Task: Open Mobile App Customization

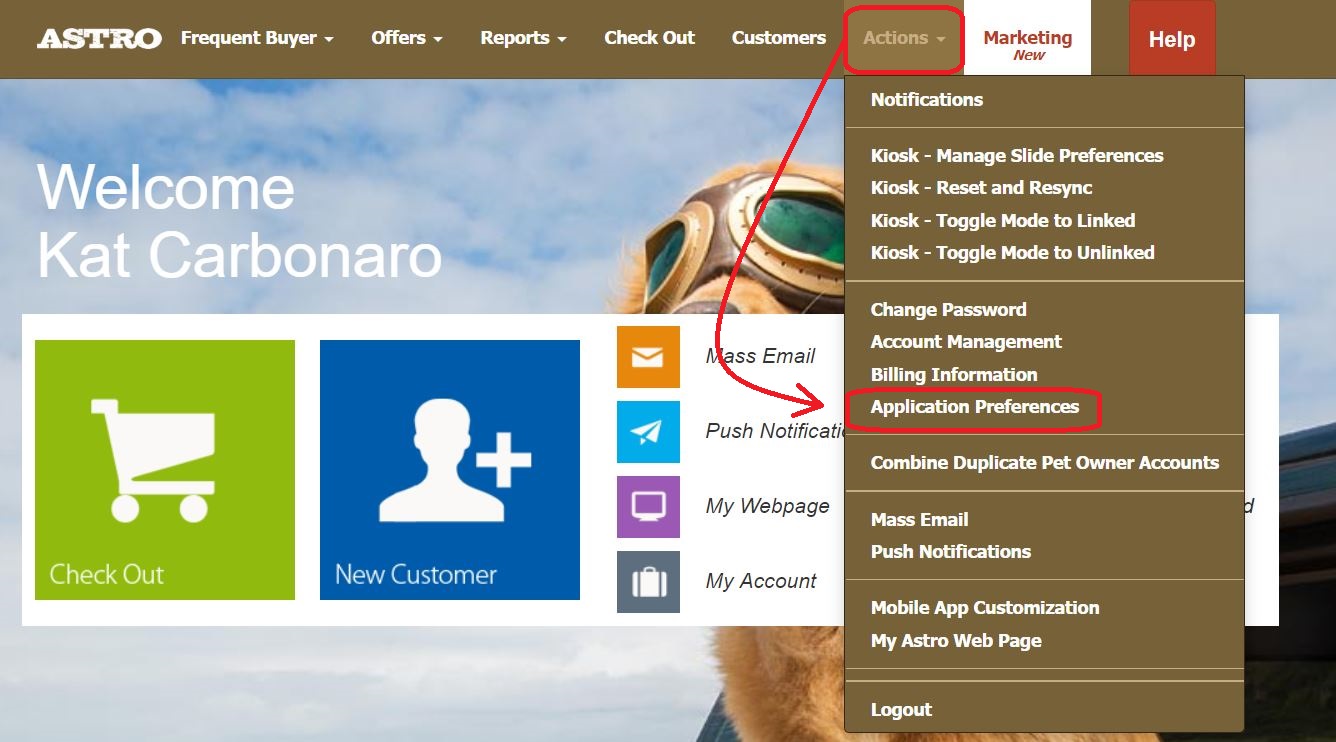Action: click(985, 608)
